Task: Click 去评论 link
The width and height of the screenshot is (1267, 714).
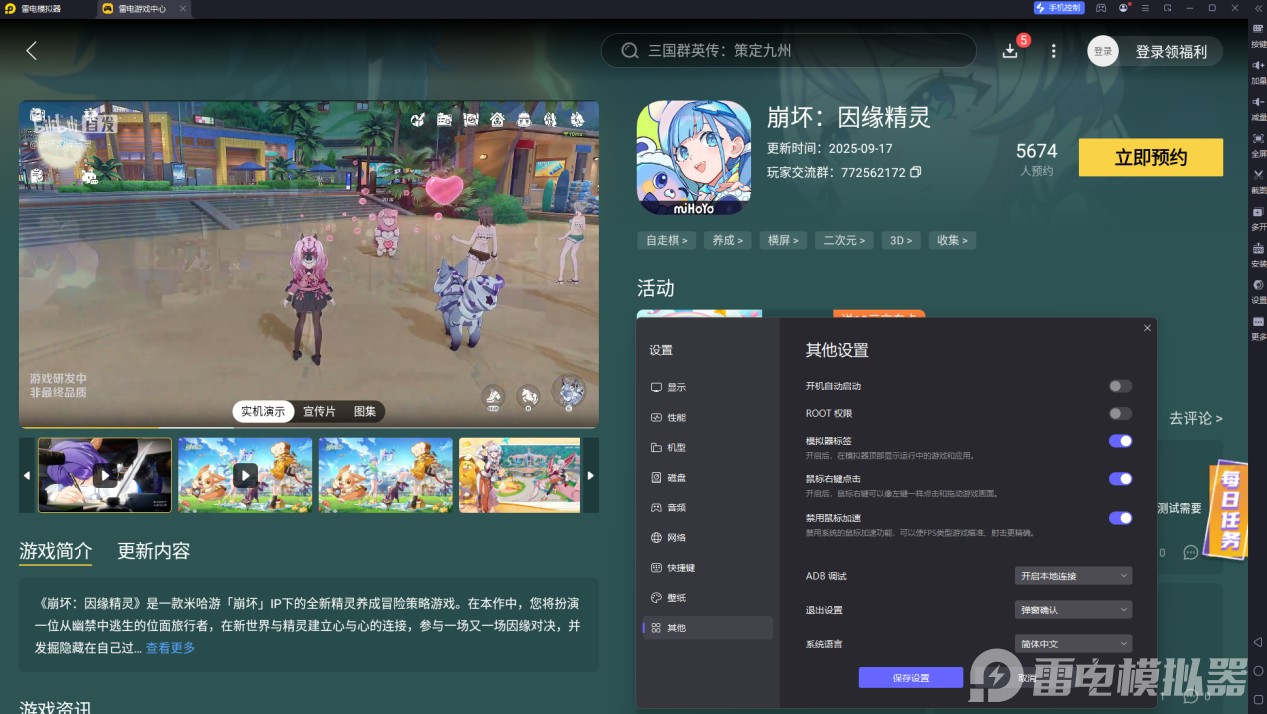Action: point(1195,418)
